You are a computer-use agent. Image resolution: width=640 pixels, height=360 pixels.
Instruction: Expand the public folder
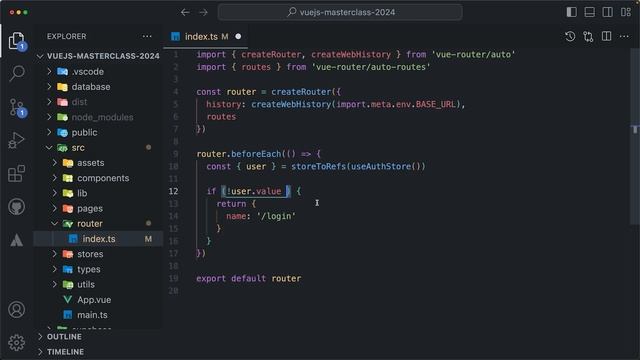[x=98, y=133]
